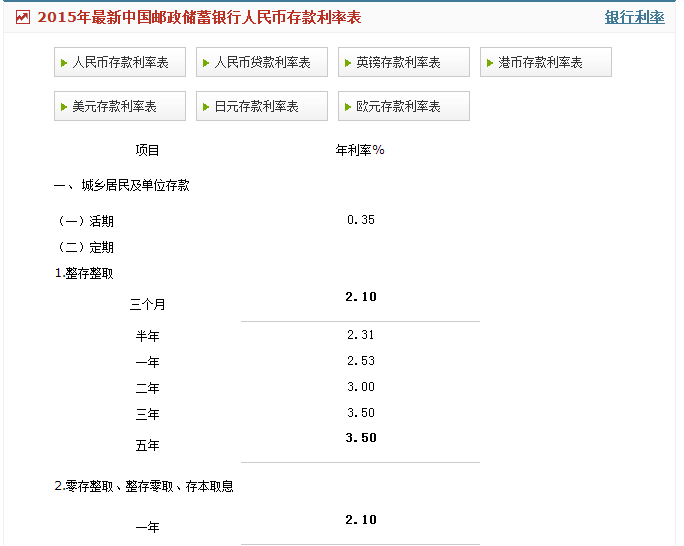Open 港币存款利率表 button
This screenshot has width=684, height=546.
click(546, 62)
